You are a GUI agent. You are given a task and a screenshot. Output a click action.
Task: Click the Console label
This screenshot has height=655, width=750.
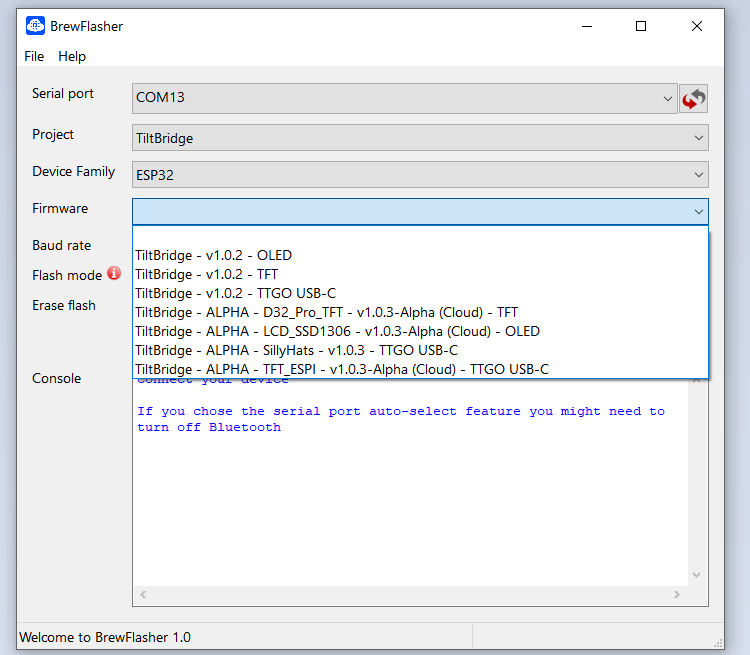(56, 378)
